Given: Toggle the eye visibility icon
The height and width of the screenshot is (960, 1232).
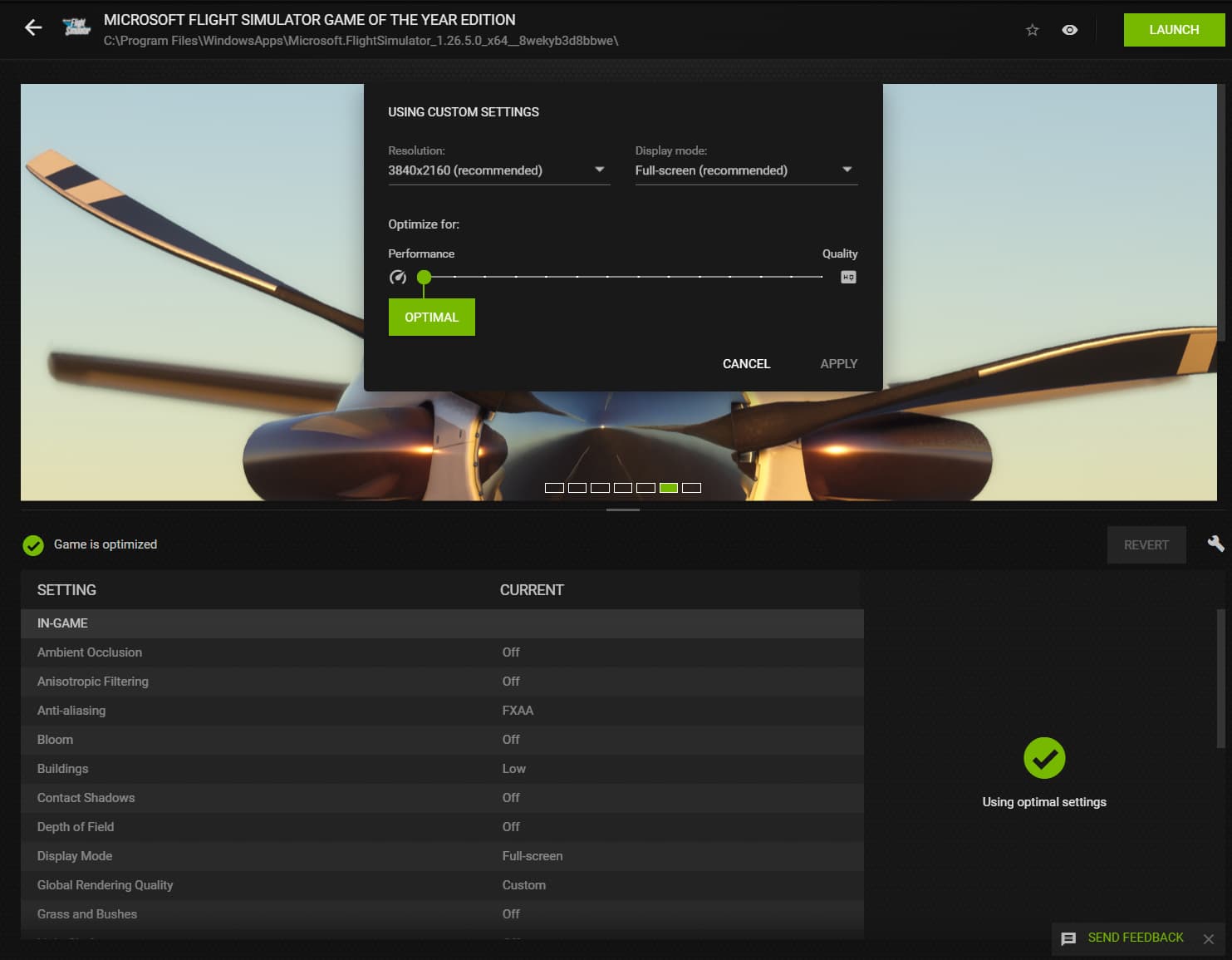Looking at the screenshot, I should point(1070,30).
